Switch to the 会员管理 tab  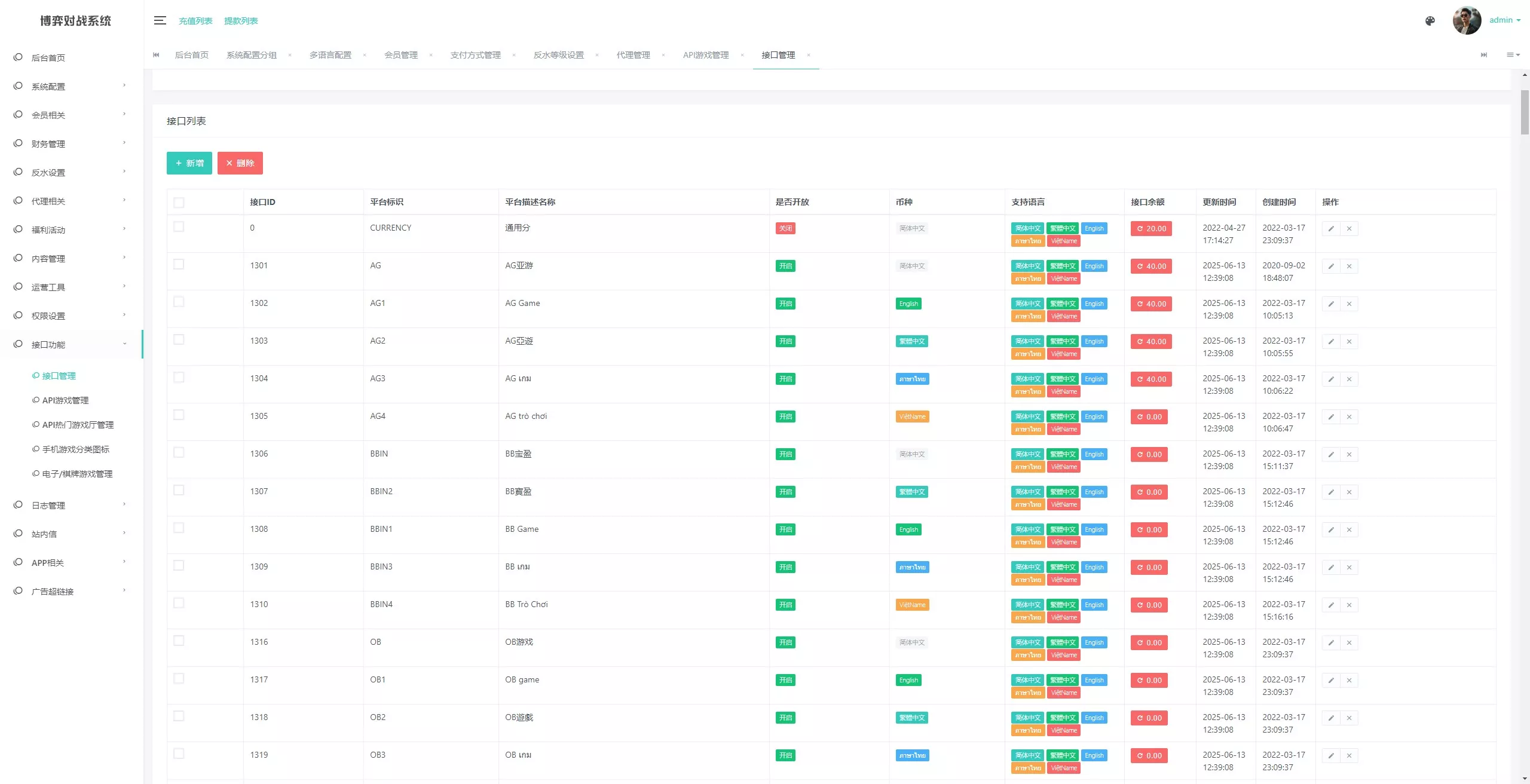pos(400,55)
